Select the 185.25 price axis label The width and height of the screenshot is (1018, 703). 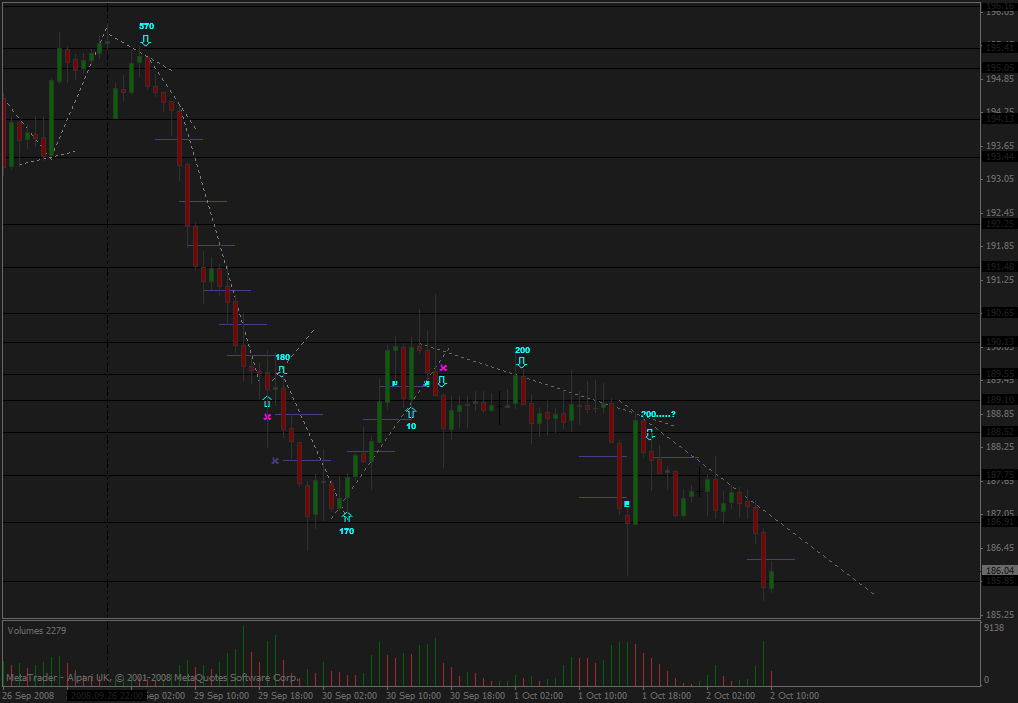[1000, 614]
